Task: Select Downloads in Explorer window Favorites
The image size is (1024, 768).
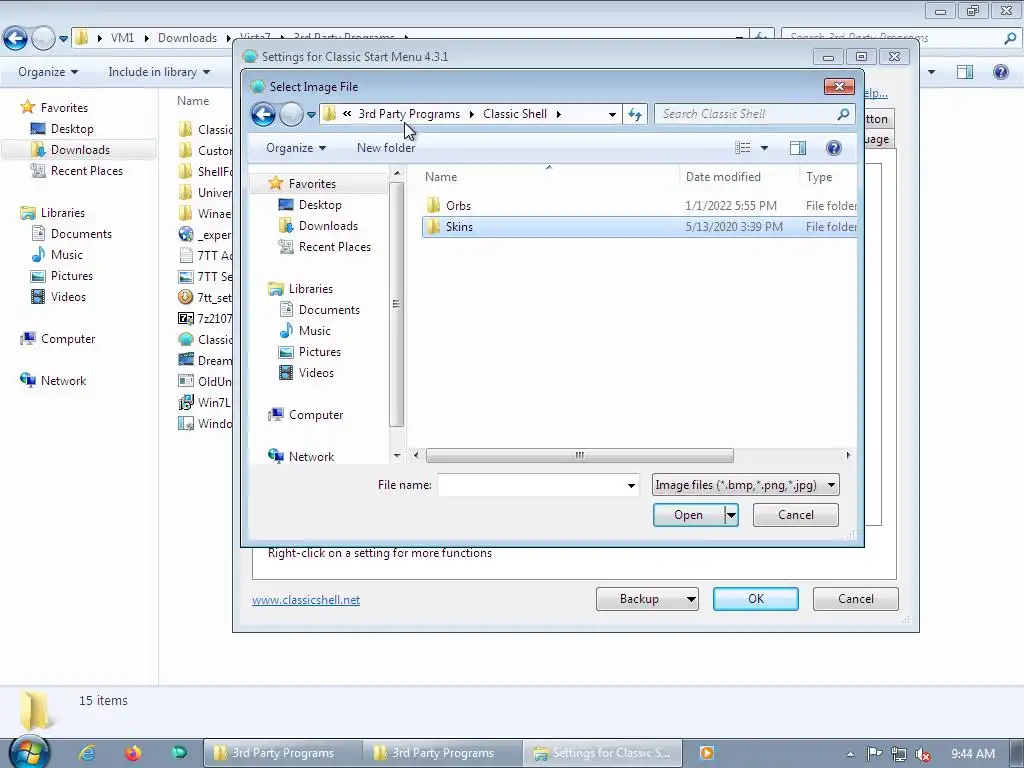Action: click(x=80, y=150)
